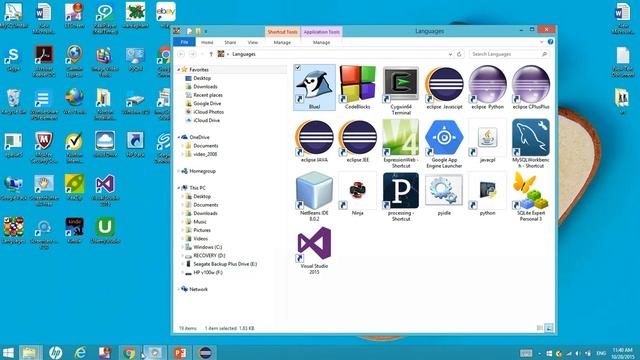Select the eclipse Javascript shortcut
640x360 pixels.
coord(444,87)
